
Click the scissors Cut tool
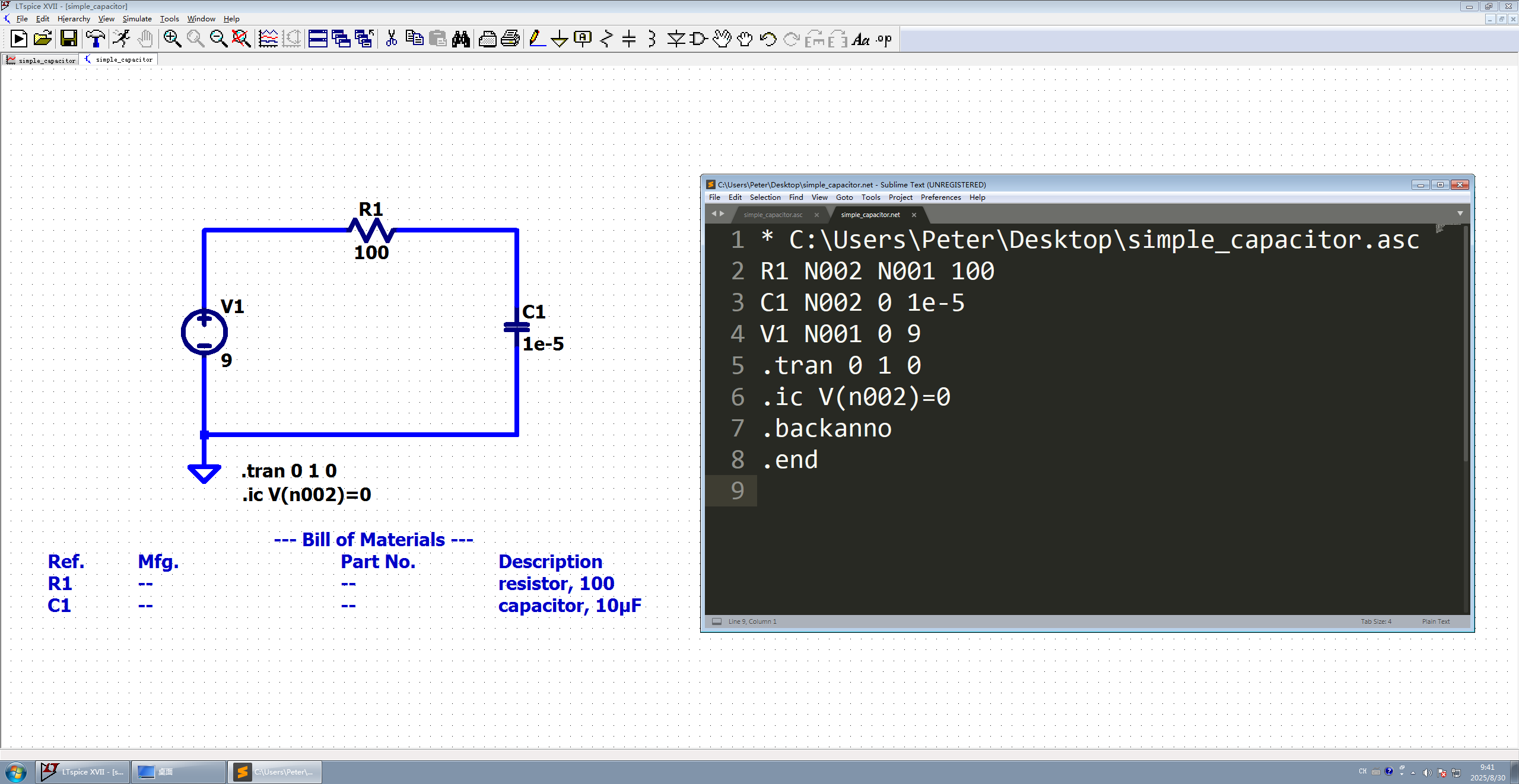(x=391, y=39)
